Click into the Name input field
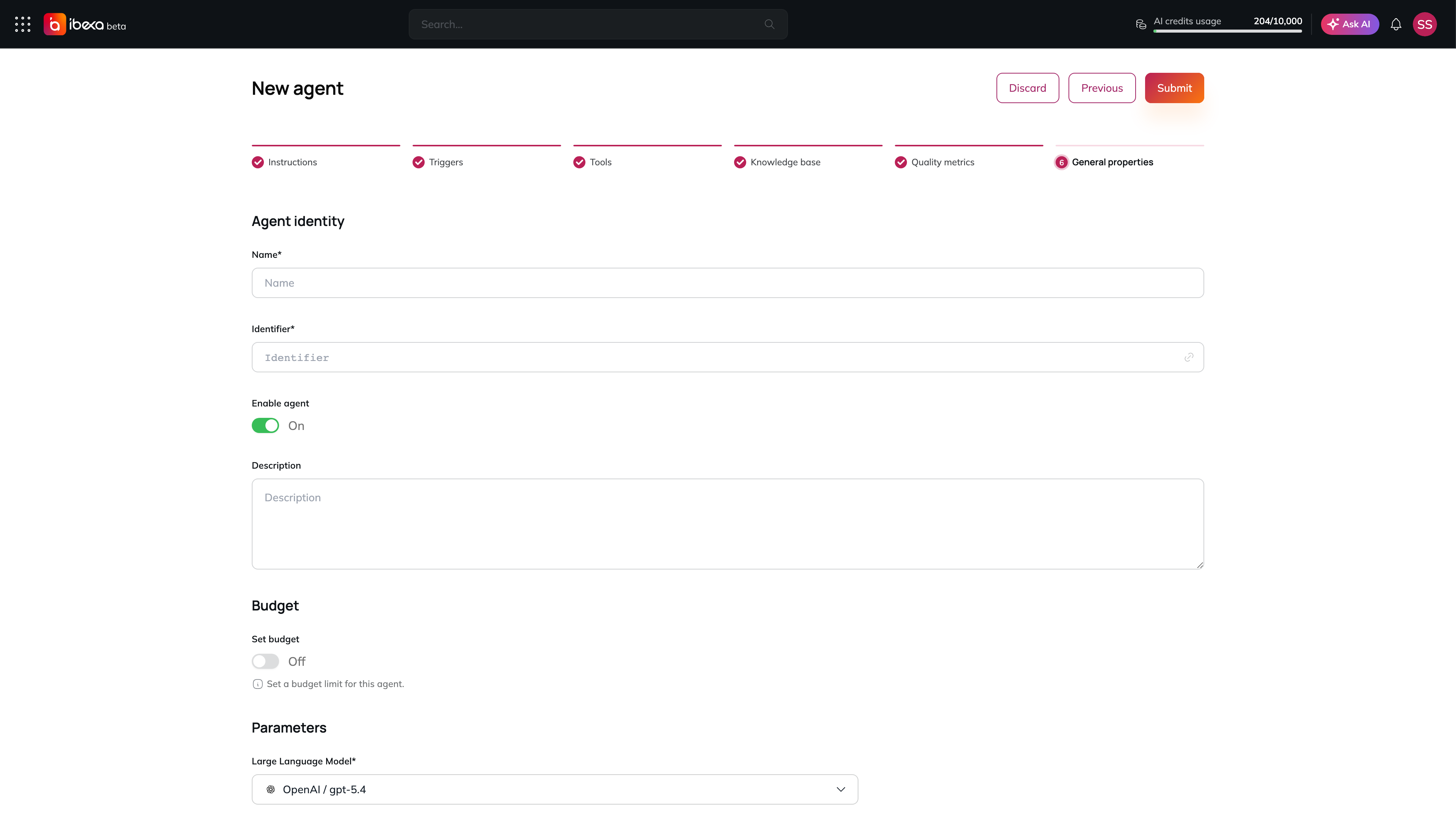Screen dimensions: 1456x819 tap(728, 282)
